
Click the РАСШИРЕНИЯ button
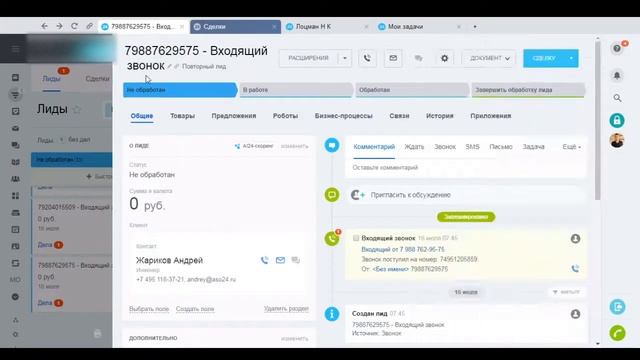309,58
